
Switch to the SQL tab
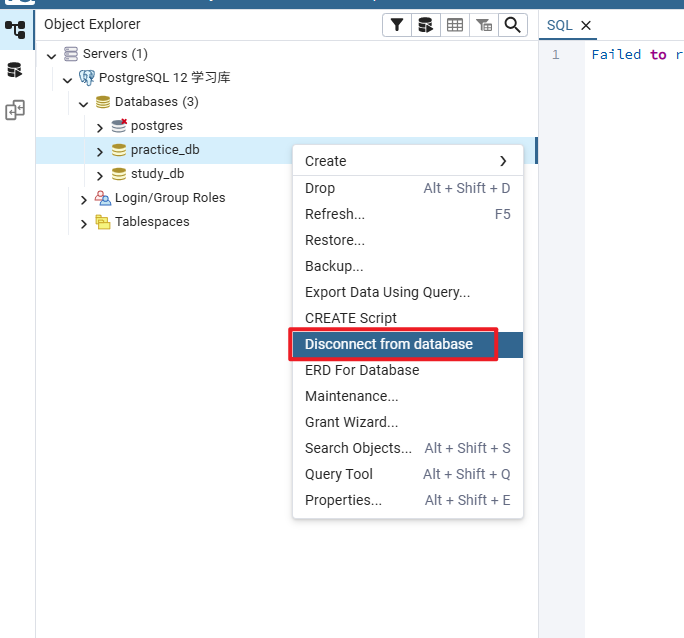pos(559,25)
